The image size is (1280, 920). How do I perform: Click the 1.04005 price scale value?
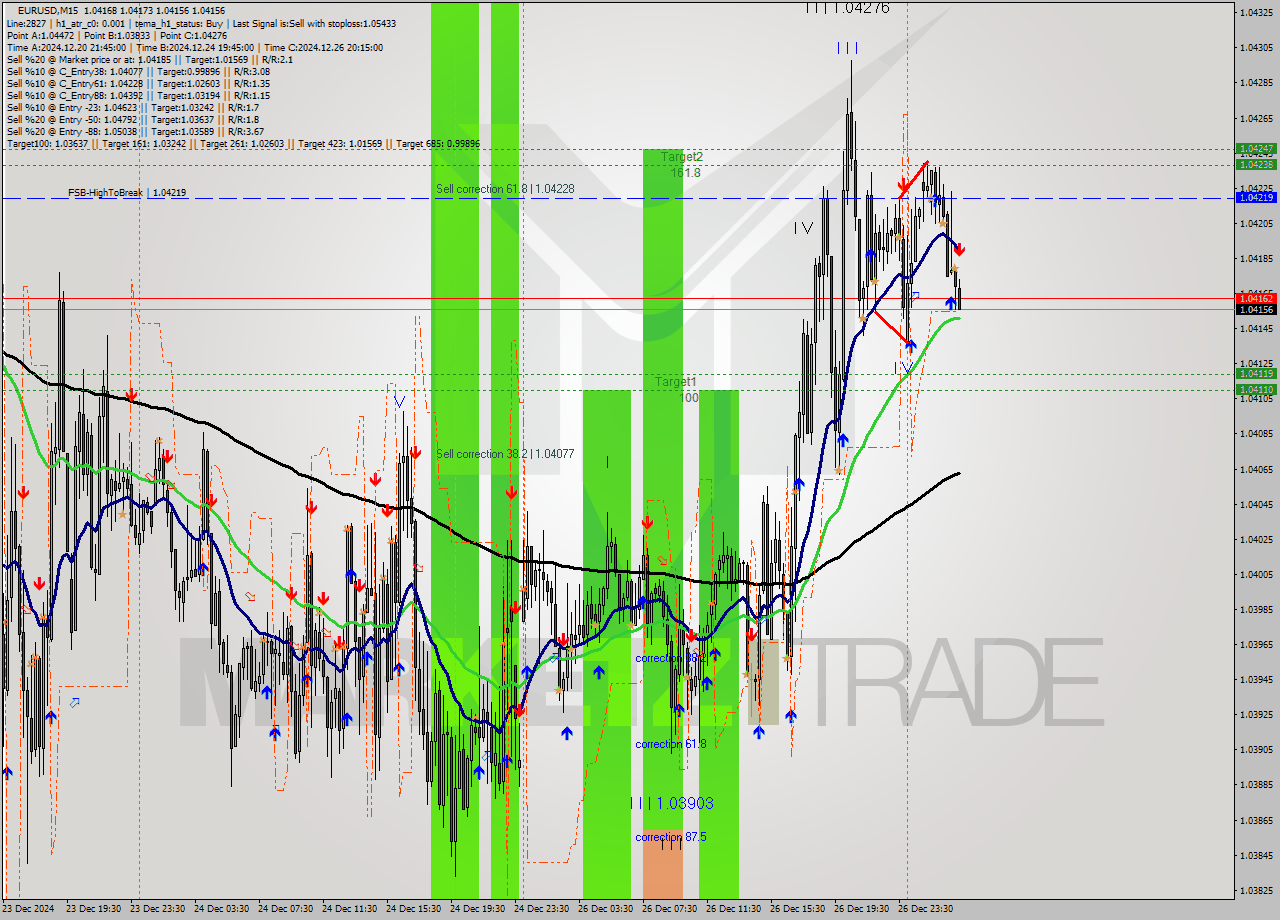click(1256, 574)
